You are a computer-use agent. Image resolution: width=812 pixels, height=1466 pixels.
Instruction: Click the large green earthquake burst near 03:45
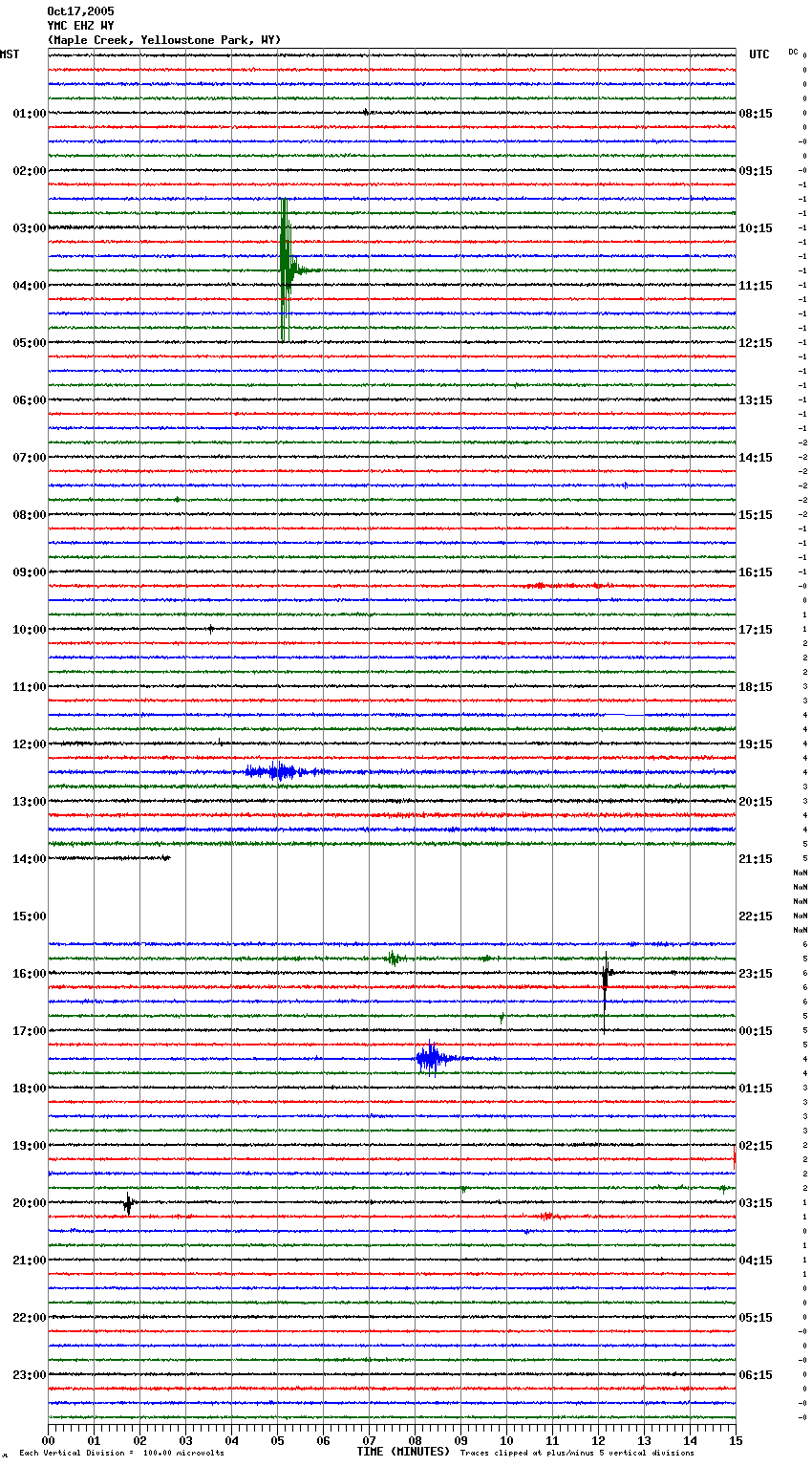coord(287,270)
